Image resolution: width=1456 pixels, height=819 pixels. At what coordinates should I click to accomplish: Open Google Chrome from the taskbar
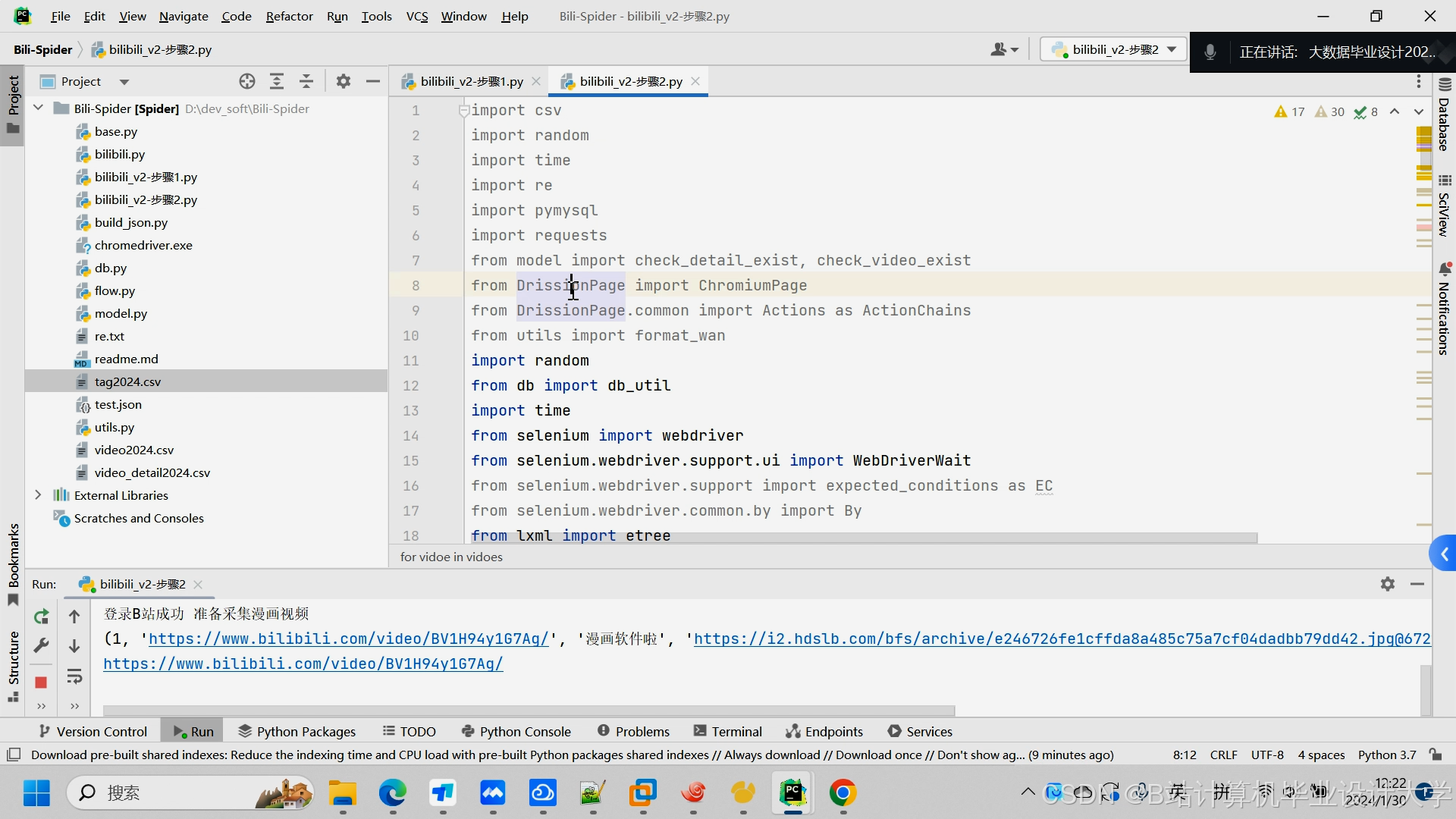[843, 793]
